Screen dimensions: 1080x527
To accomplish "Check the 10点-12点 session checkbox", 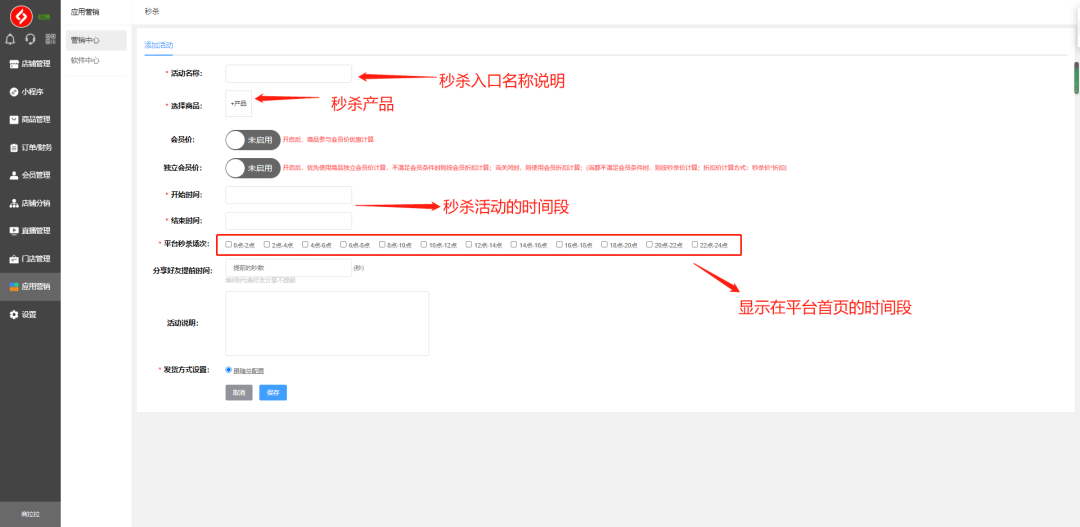I will [424, 245].
